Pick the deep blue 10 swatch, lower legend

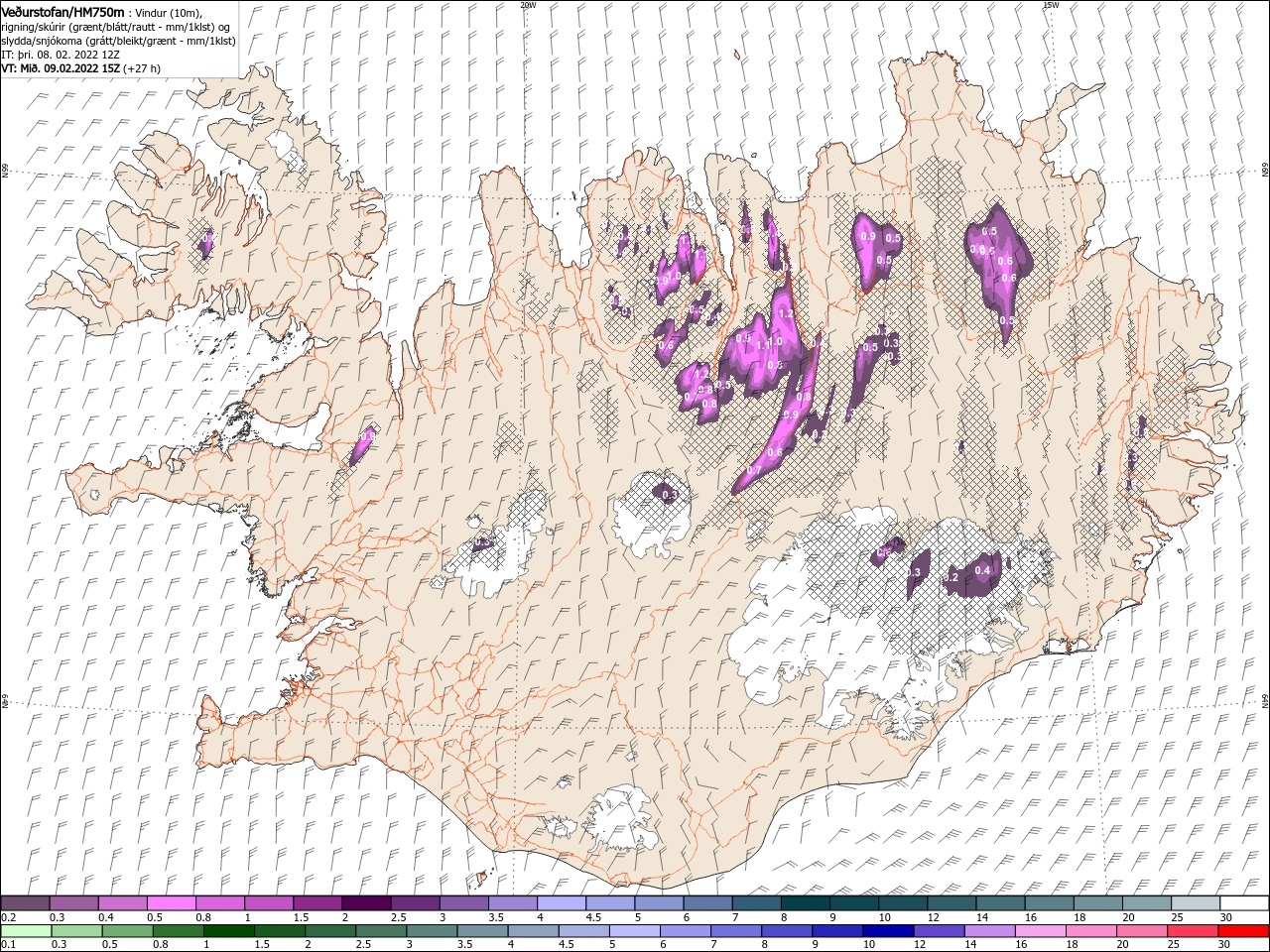[888, 931]
